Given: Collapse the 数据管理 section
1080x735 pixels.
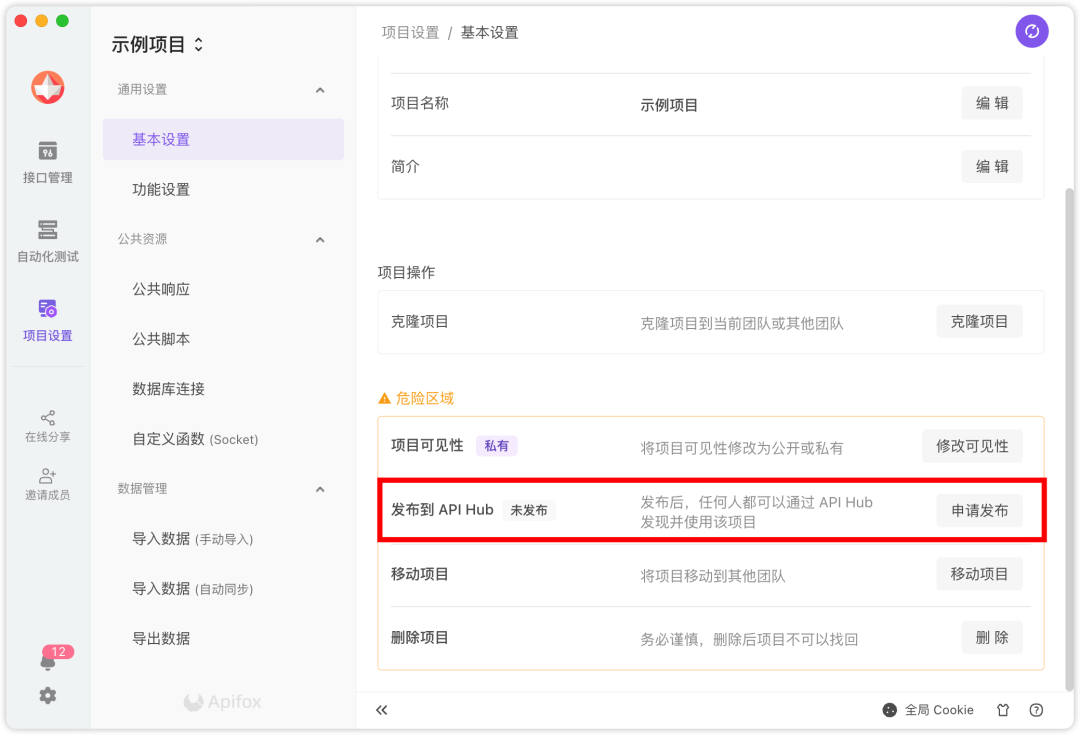Looking at the screenshot, I should (320, 489).
